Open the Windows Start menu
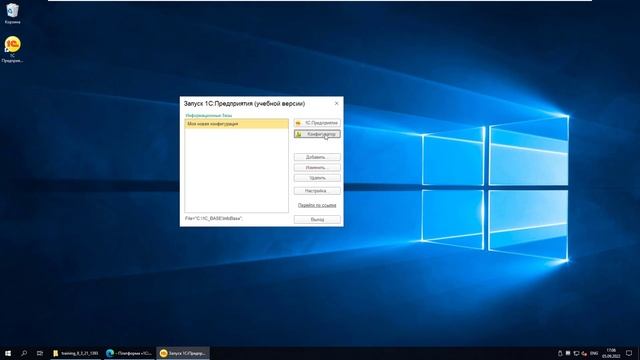This screenshot has width=640, height=360. click(8, 353)
